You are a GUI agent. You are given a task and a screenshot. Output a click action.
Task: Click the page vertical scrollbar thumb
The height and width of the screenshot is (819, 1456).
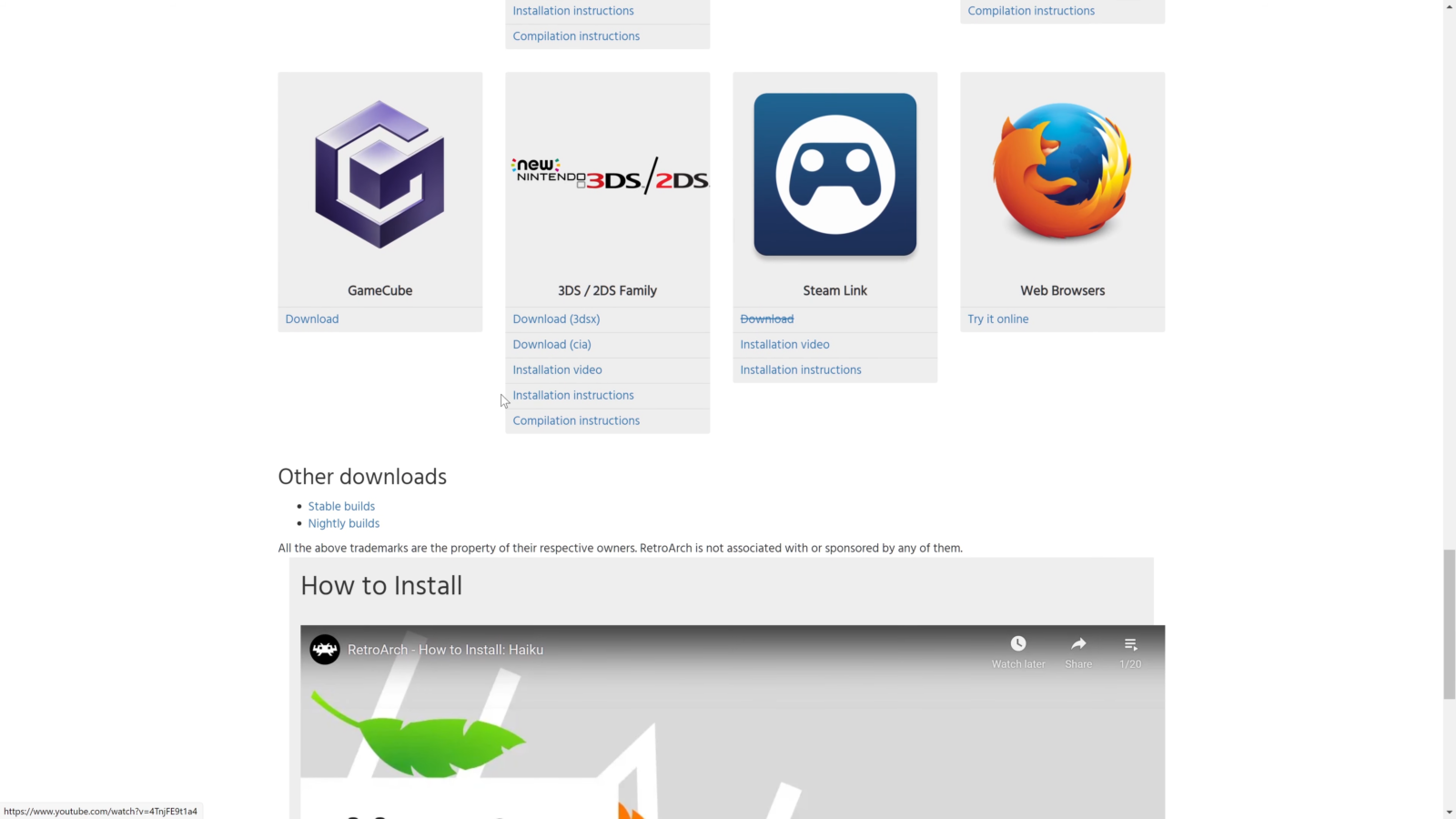pos(1449,624)
